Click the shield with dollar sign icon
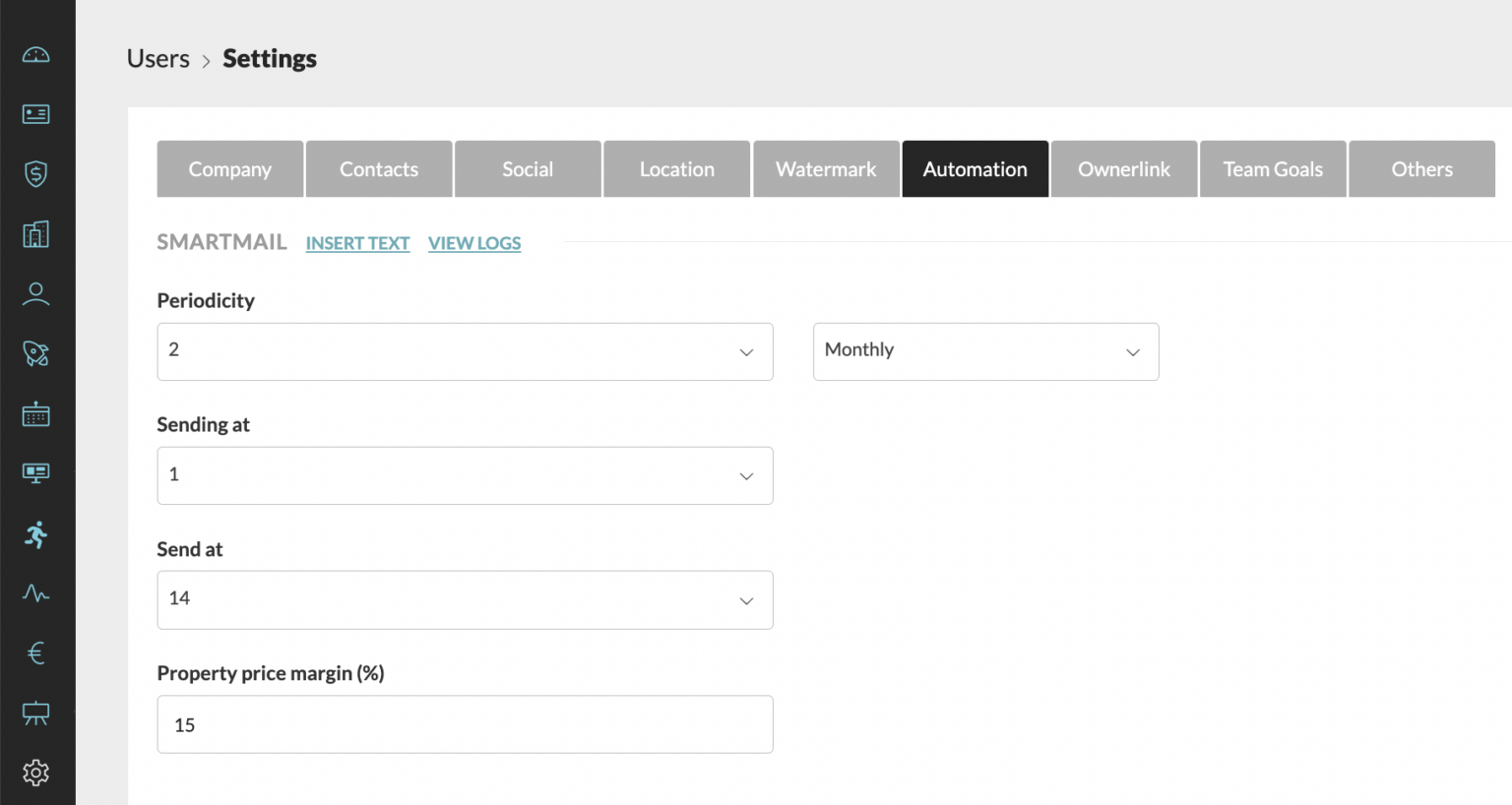The width and height of the screenshot is (1512, 805). tap(36, 174)
